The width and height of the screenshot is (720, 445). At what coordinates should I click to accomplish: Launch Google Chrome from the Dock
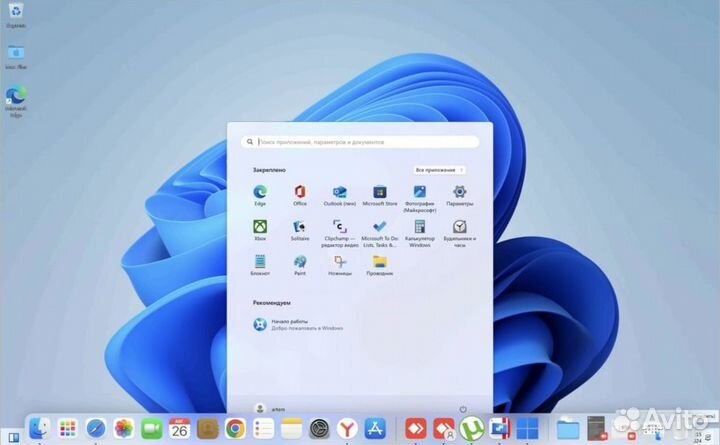pyautogui.click(x=236, y=429)
